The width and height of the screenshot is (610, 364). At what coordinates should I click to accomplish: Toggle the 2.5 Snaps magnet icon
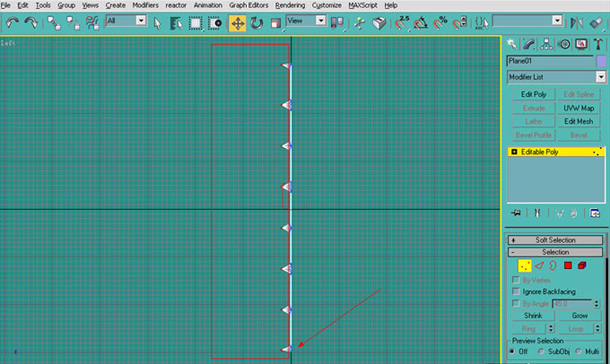tap(401, 23)
